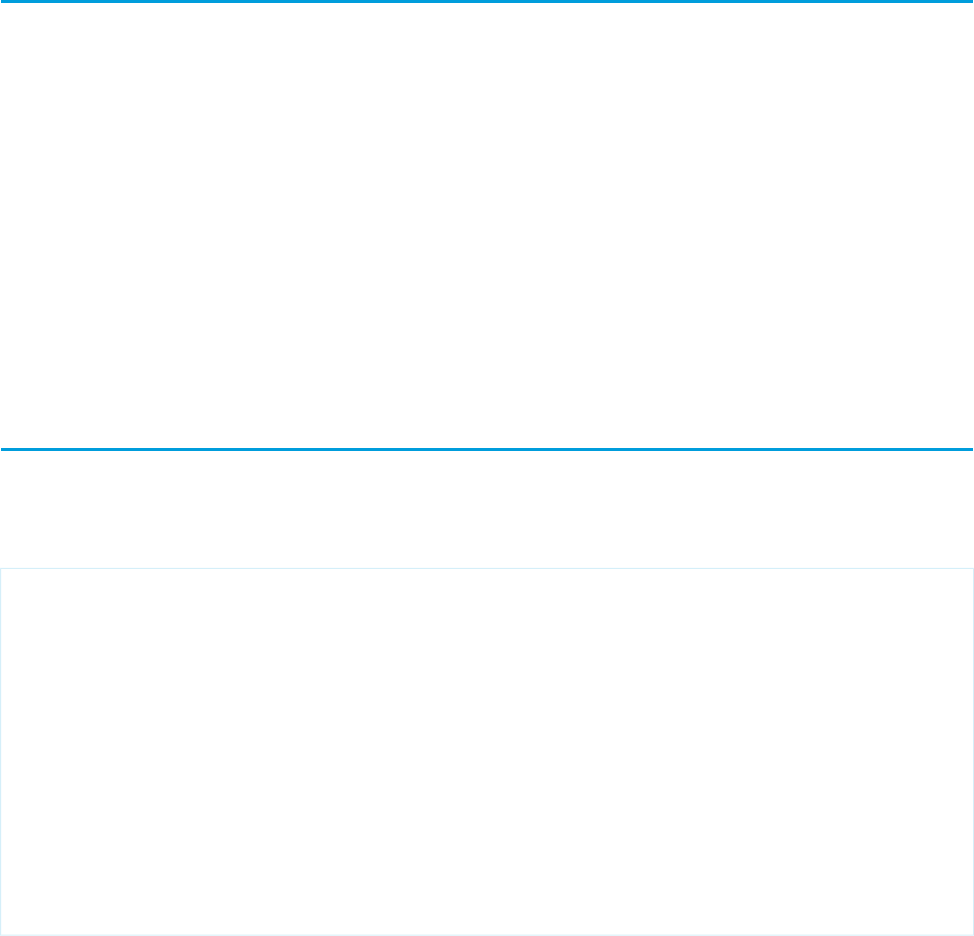Viewport: 974px width, 936px height.
Task: Click the blank white area between the blue lines
Action: coord(487,225)
